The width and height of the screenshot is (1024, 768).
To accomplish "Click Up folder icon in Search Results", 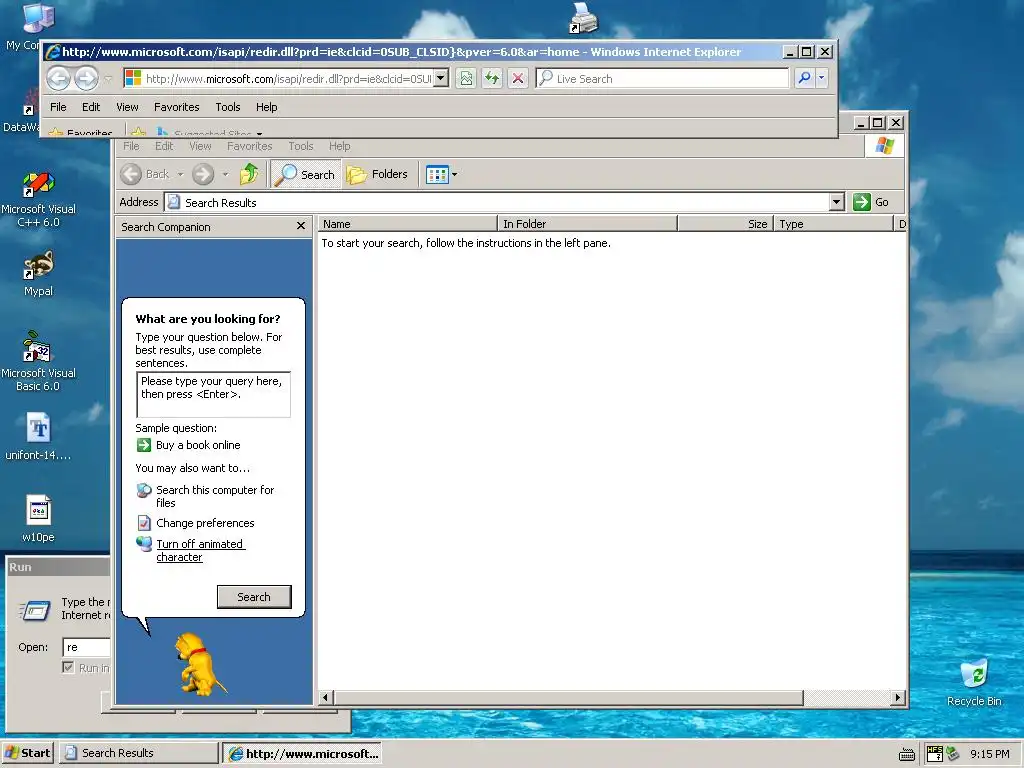I will (249, 174).
